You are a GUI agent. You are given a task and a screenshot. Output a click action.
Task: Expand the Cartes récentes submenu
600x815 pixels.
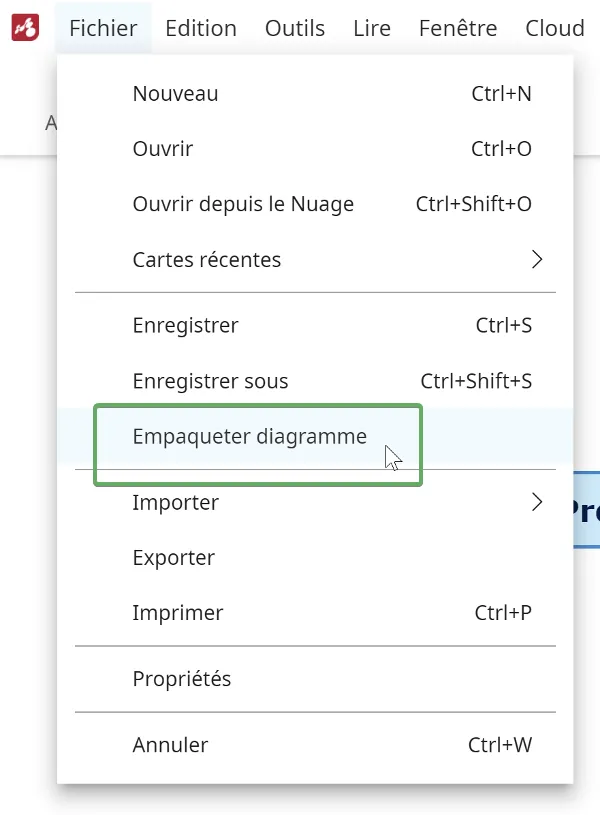tap(207, 260)
